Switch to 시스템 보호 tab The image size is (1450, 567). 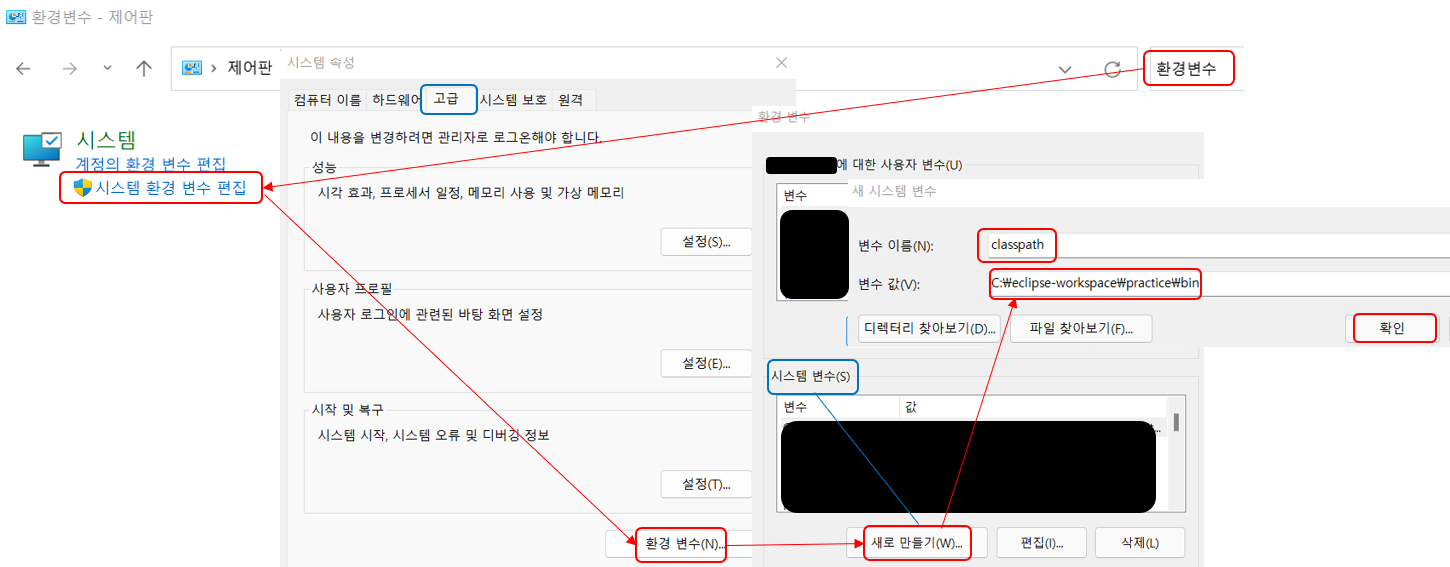click(x=513, y=100)
